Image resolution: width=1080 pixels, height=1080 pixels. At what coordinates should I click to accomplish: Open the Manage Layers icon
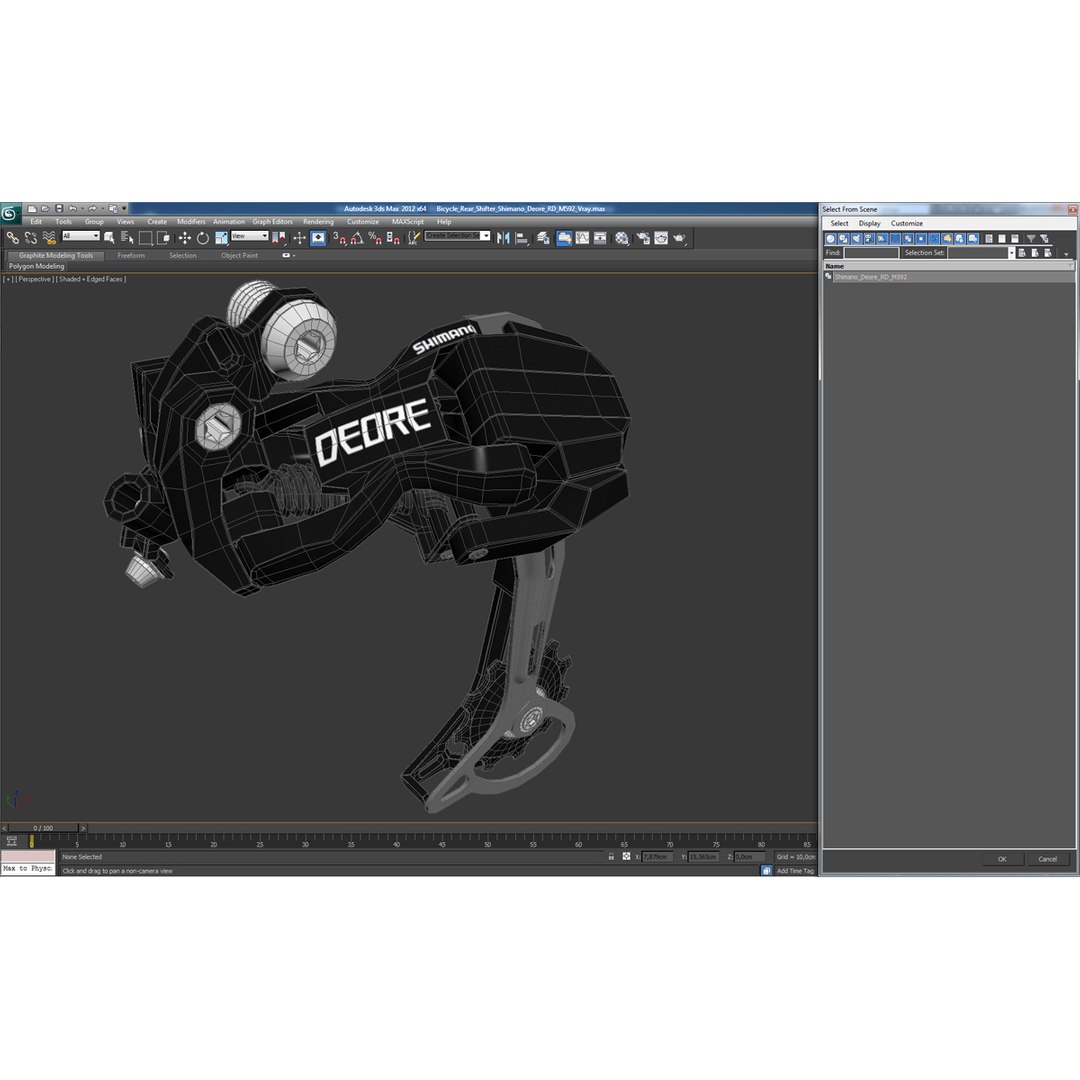pyautogui.click(x=543, y=238)
